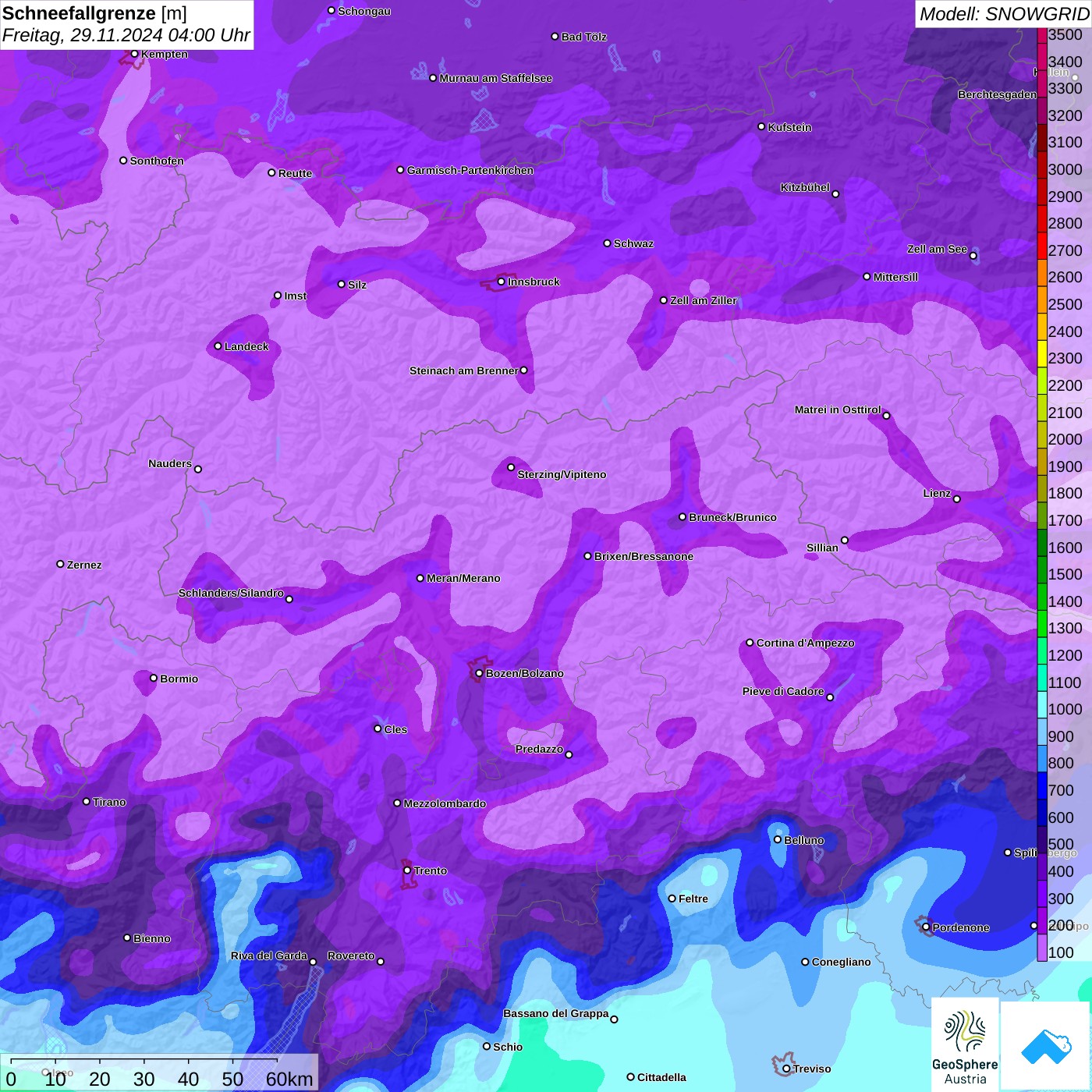Click the date 'Freitag, 29.11.2024 04:00 Uhr'
Screen dimensions: 1092x1092
[126, 35]
